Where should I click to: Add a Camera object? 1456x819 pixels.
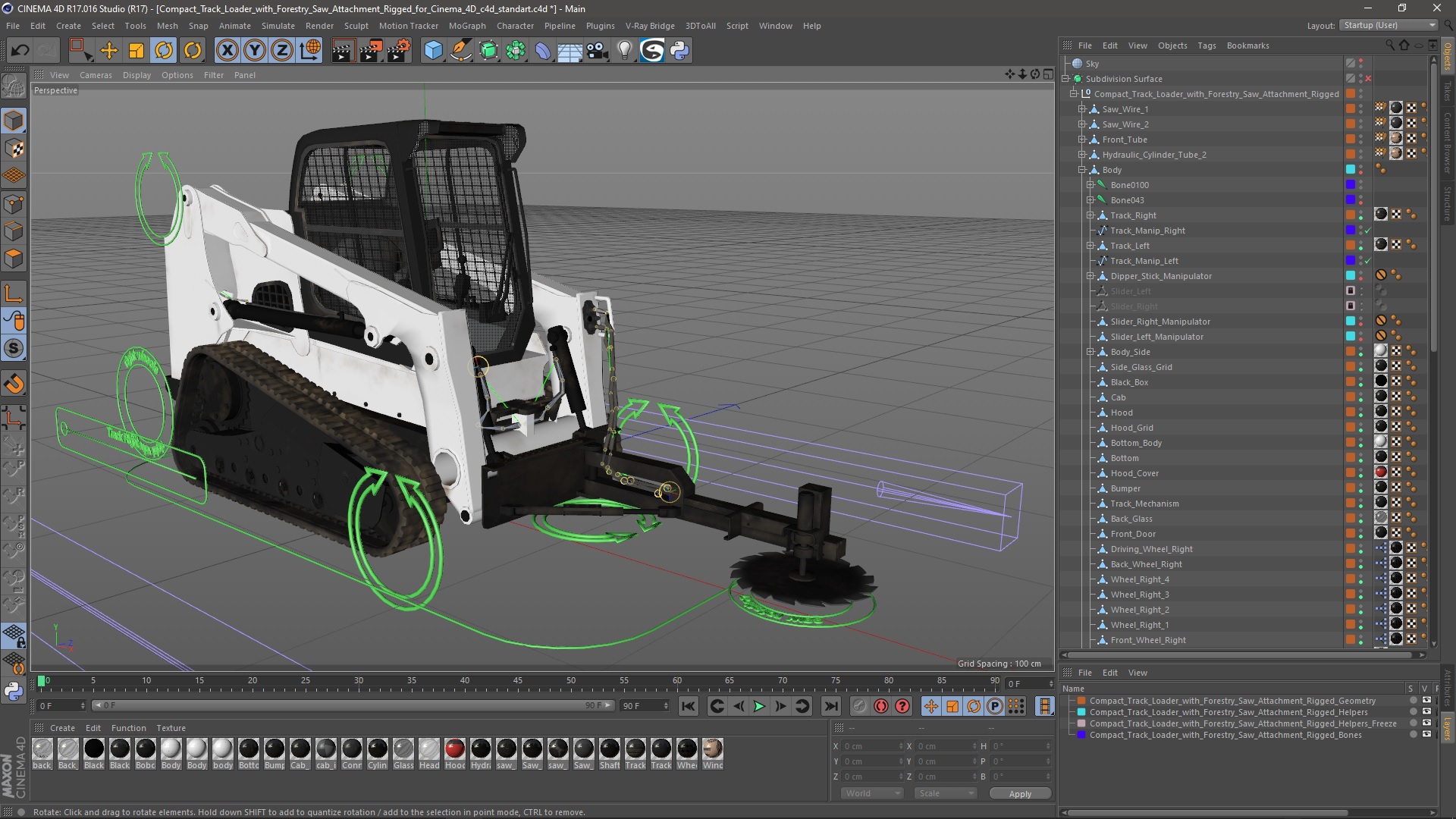click(597, 51)
